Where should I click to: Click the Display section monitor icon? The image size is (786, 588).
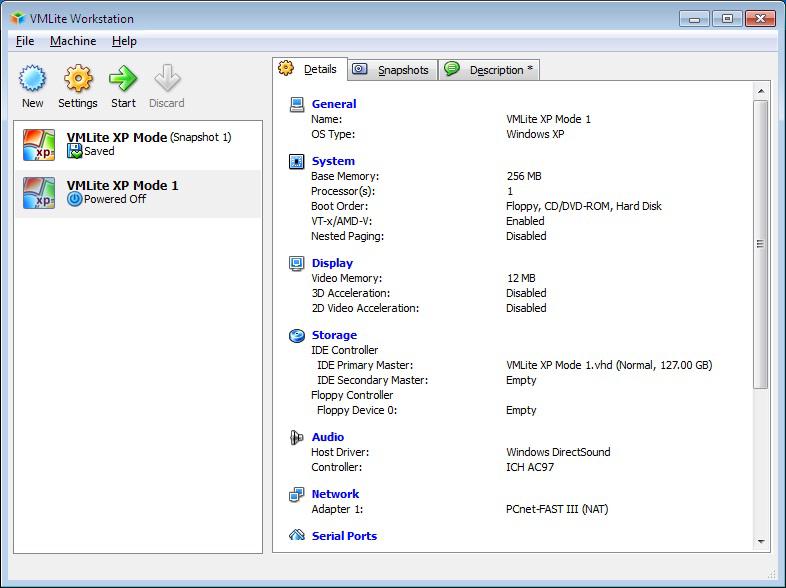pos(297,263)
